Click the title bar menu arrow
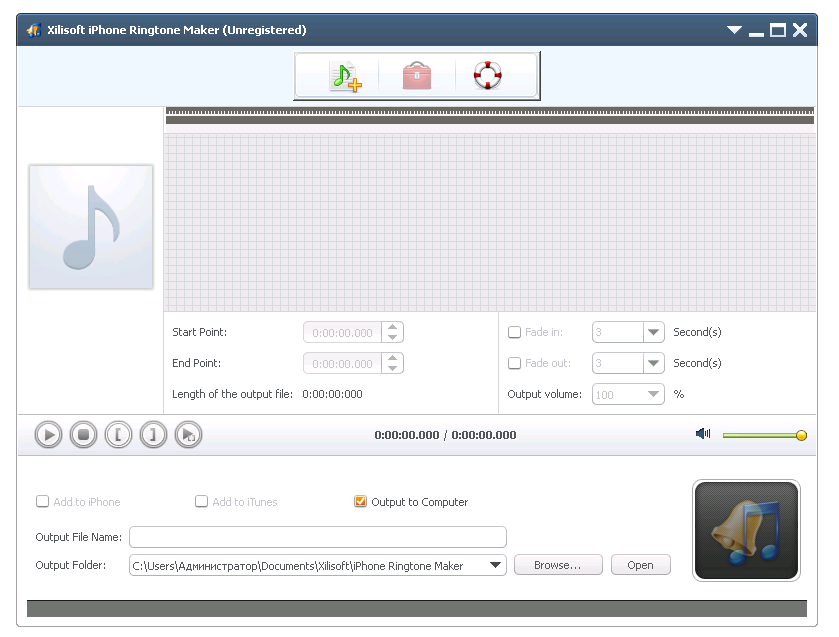 tap(735, 30)
